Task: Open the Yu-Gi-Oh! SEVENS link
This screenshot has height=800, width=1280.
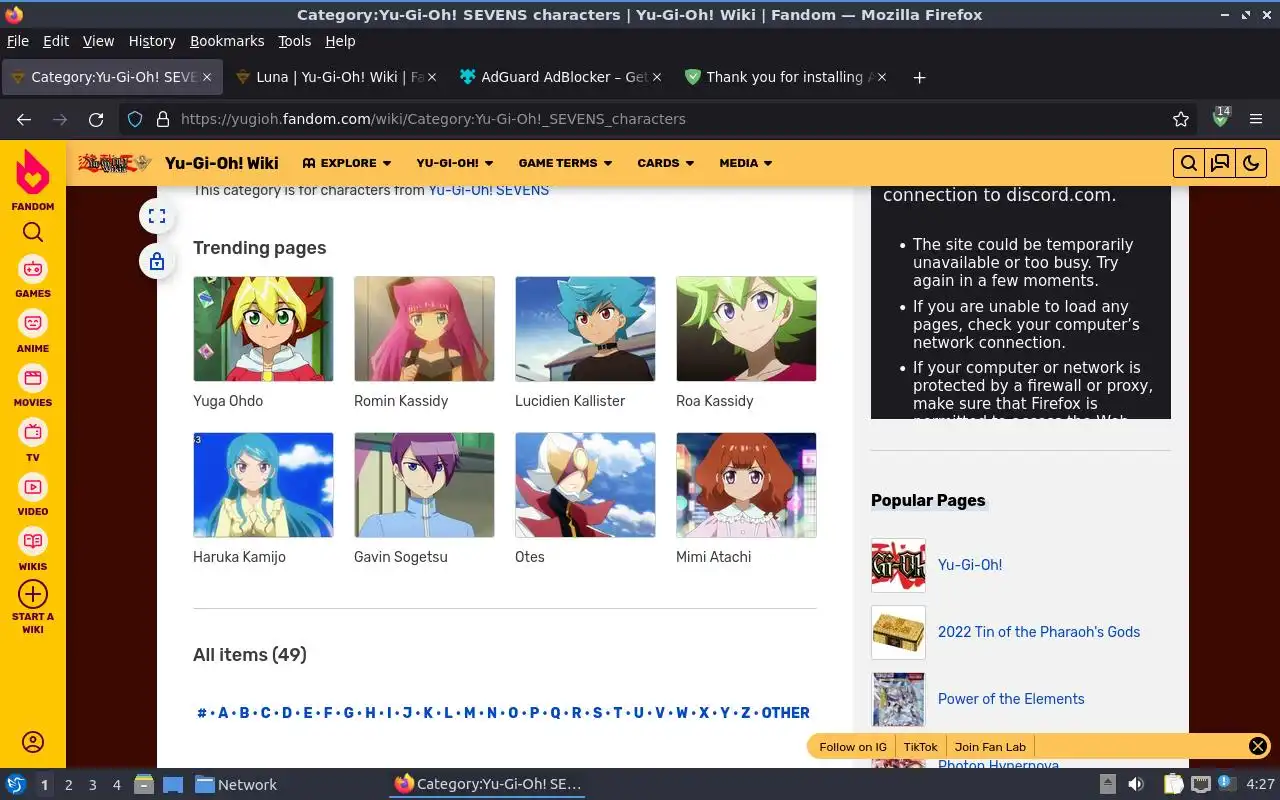Action: pyautogui.click(x=488, y=189)
